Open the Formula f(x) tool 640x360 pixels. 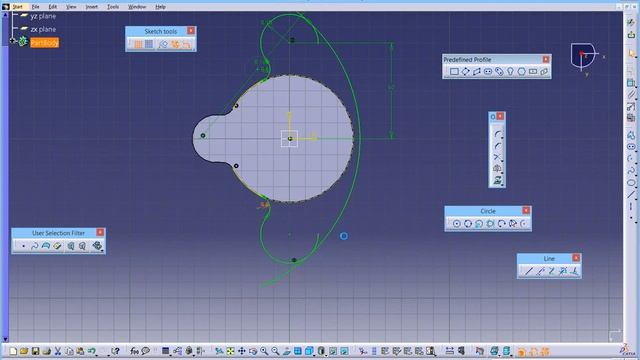(x=134, y=351)
